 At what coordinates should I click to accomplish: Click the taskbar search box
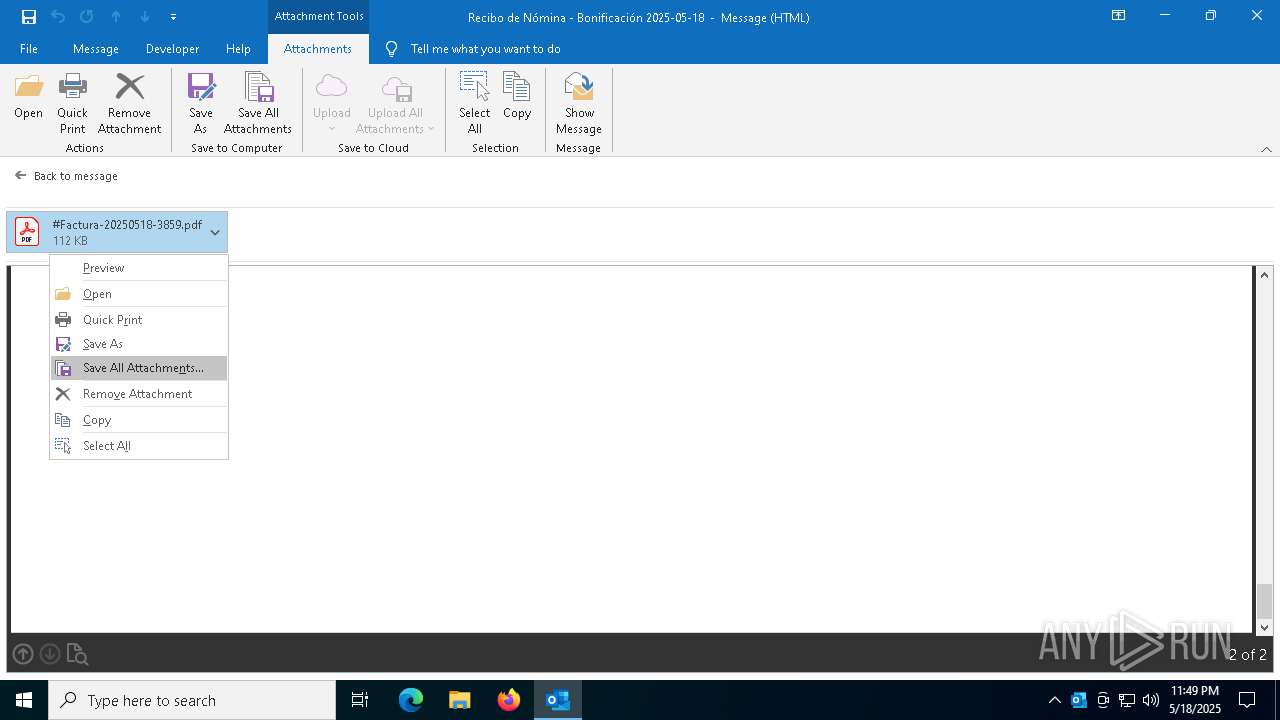pos(192,700)
